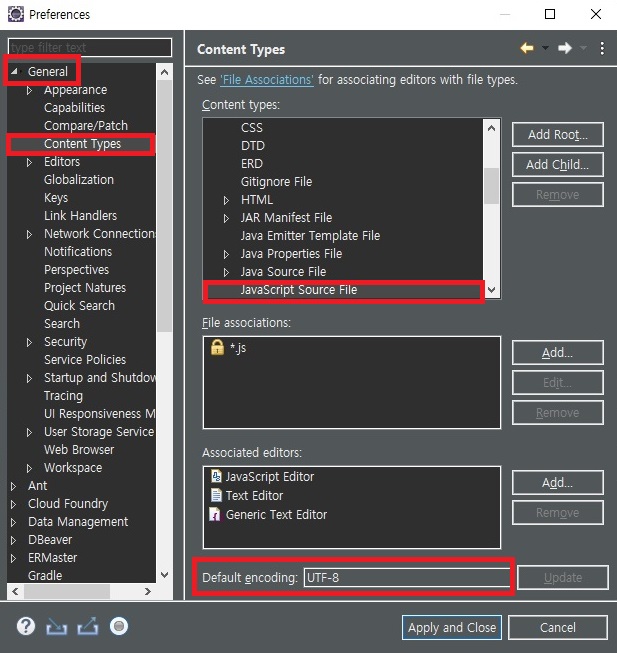Click the Add Root... button
The height and width of the screenshot is (653, 617).
pos(557,135)
